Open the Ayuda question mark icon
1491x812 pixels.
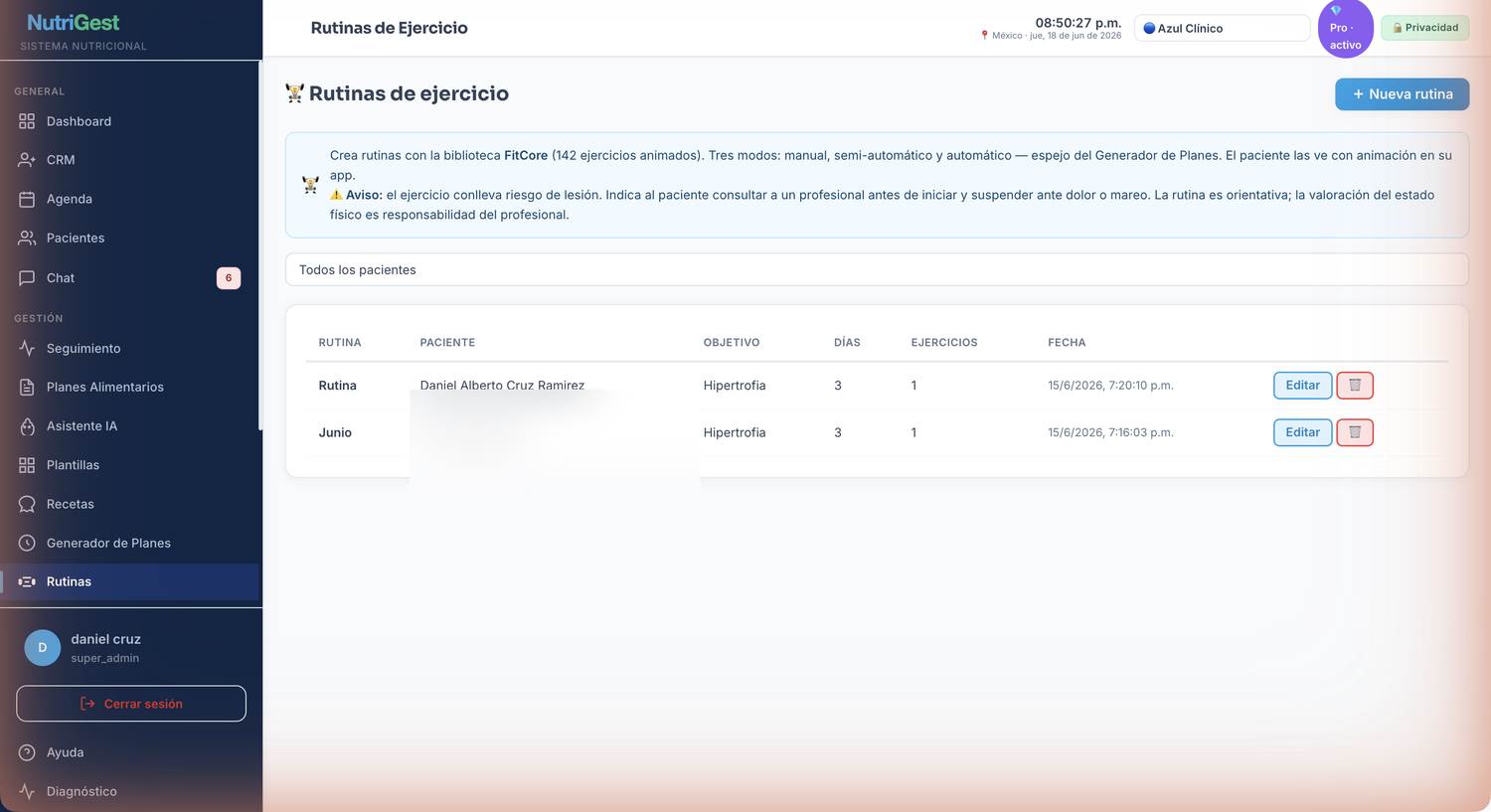[27, 752]
